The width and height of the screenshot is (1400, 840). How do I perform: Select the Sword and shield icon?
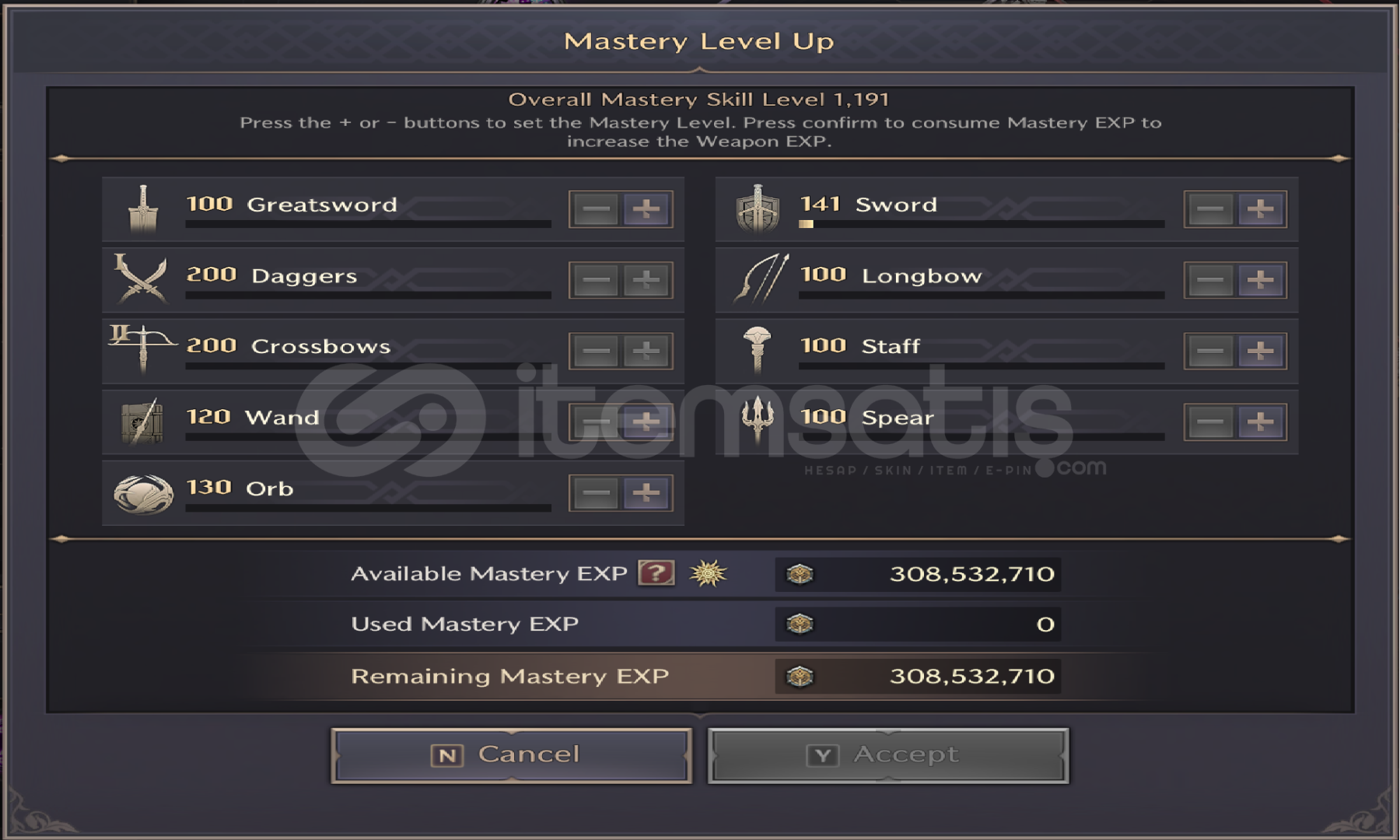pos(758,209)
